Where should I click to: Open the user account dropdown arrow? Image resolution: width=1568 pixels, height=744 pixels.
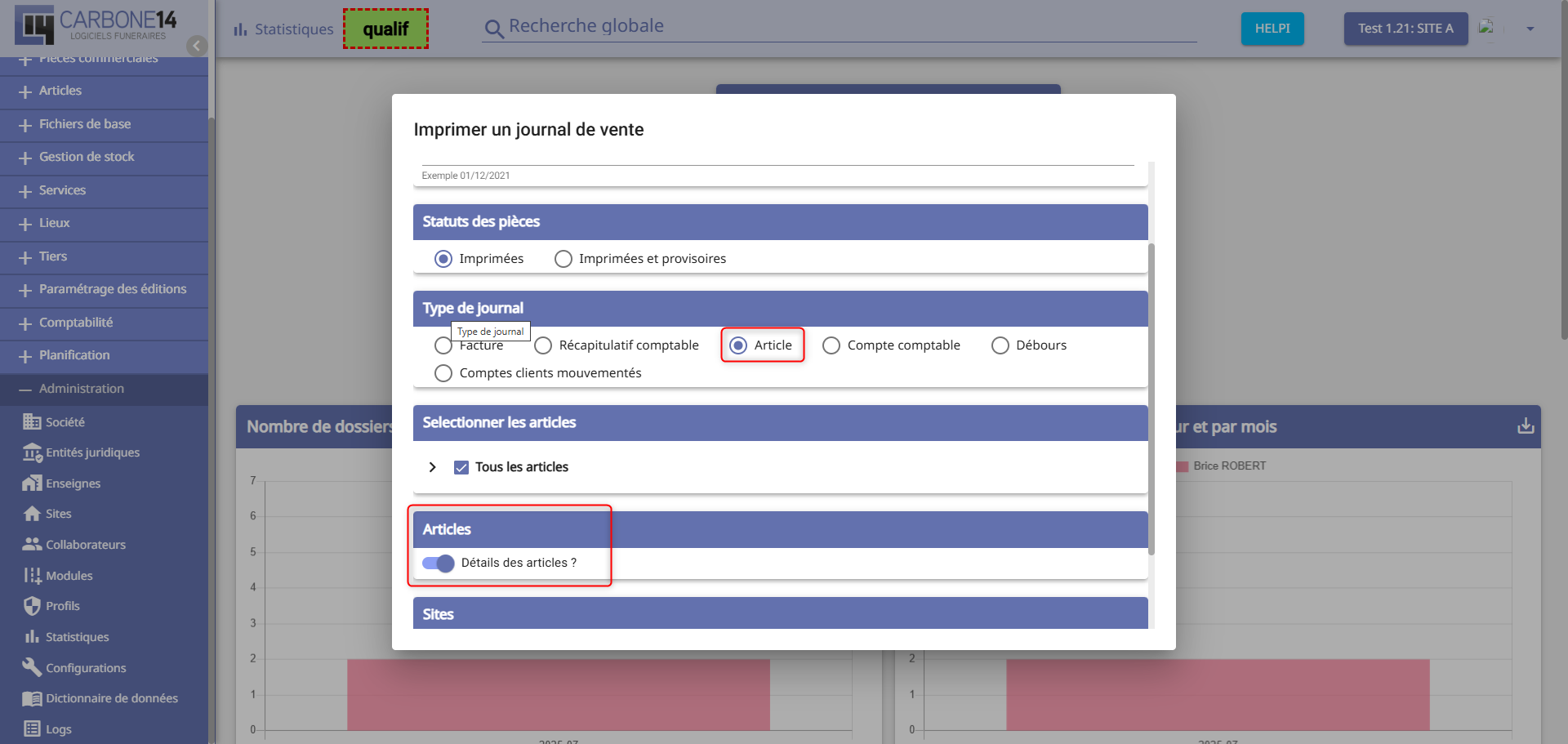pos(1530,29)
